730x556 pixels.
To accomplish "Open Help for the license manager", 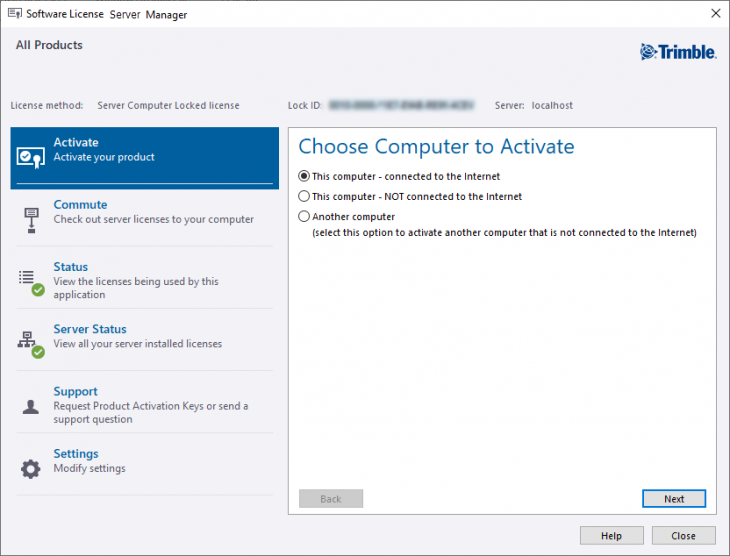I will tap(611, 536).
